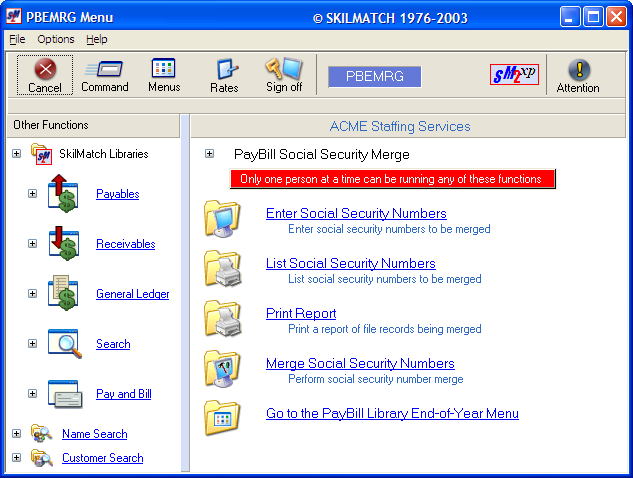This screenshot has height=478, width=633.
Task: Click the Receivables dollar icon
Action: click(64, 243)
